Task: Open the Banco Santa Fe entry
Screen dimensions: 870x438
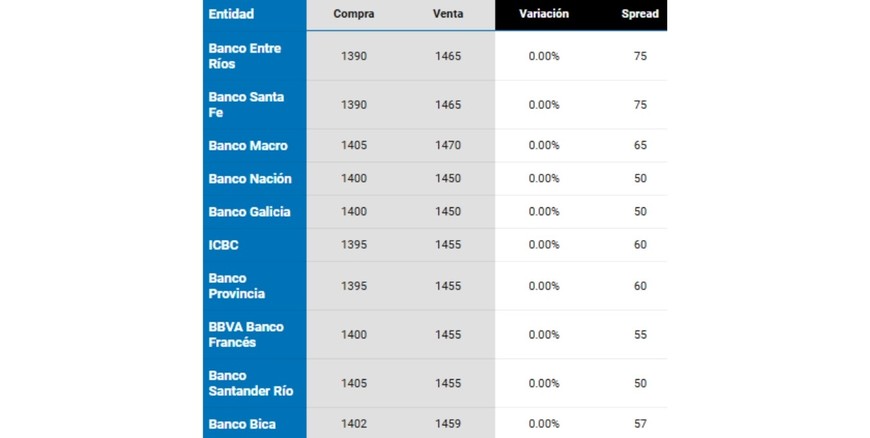Action: (x=246, y=105)
